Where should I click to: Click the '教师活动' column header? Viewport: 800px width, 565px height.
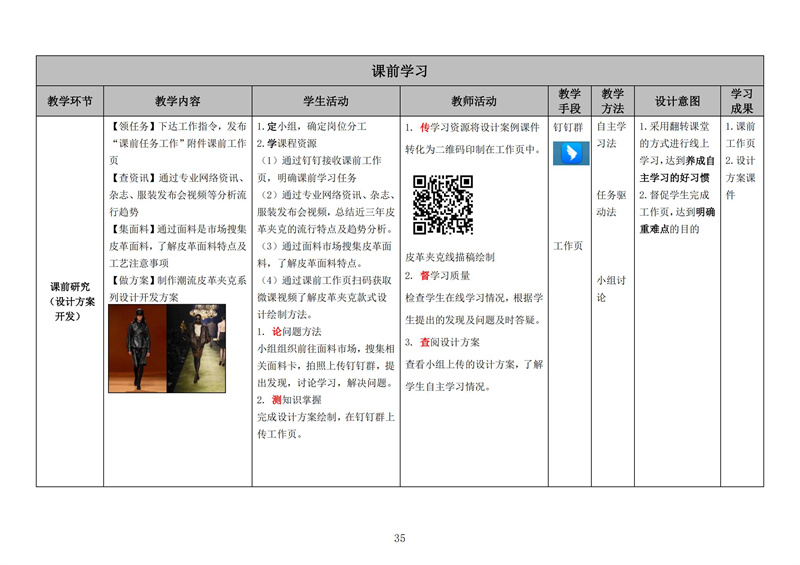point(474,101)
